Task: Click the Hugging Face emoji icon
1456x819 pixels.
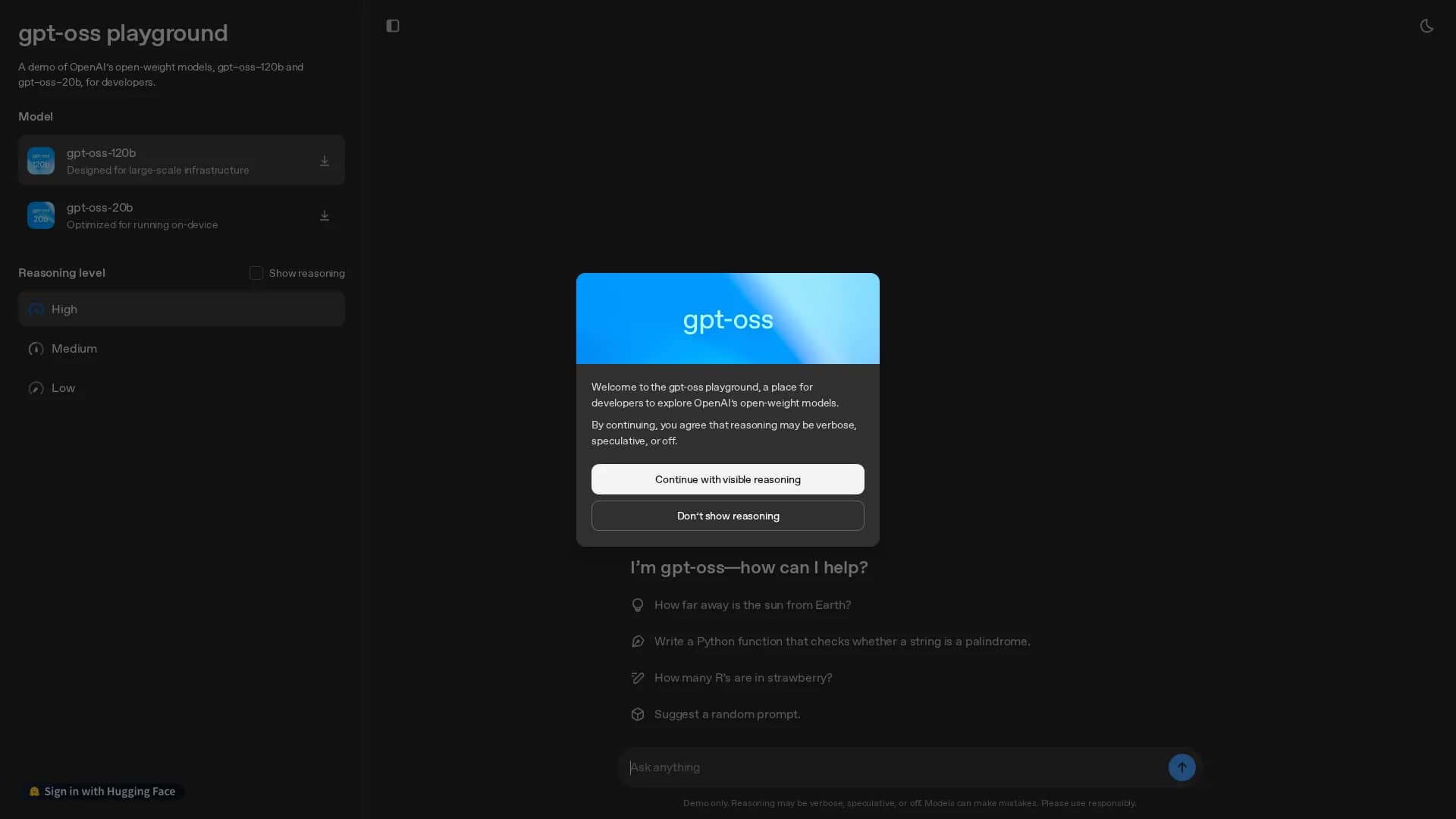Action: 34,792
